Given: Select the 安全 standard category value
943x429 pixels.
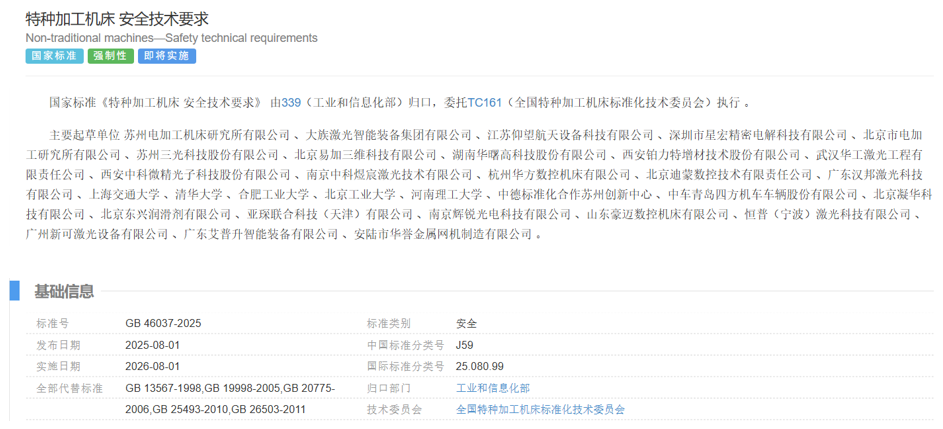Looking at the screenshot, I should (x=467, y=323).
